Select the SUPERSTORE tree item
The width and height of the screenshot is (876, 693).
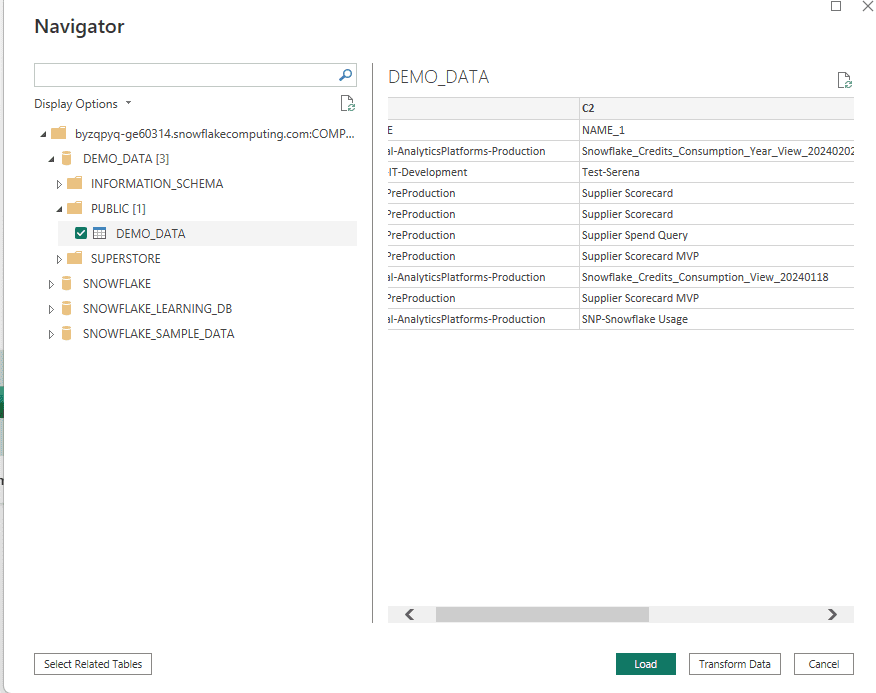(126, 259)
